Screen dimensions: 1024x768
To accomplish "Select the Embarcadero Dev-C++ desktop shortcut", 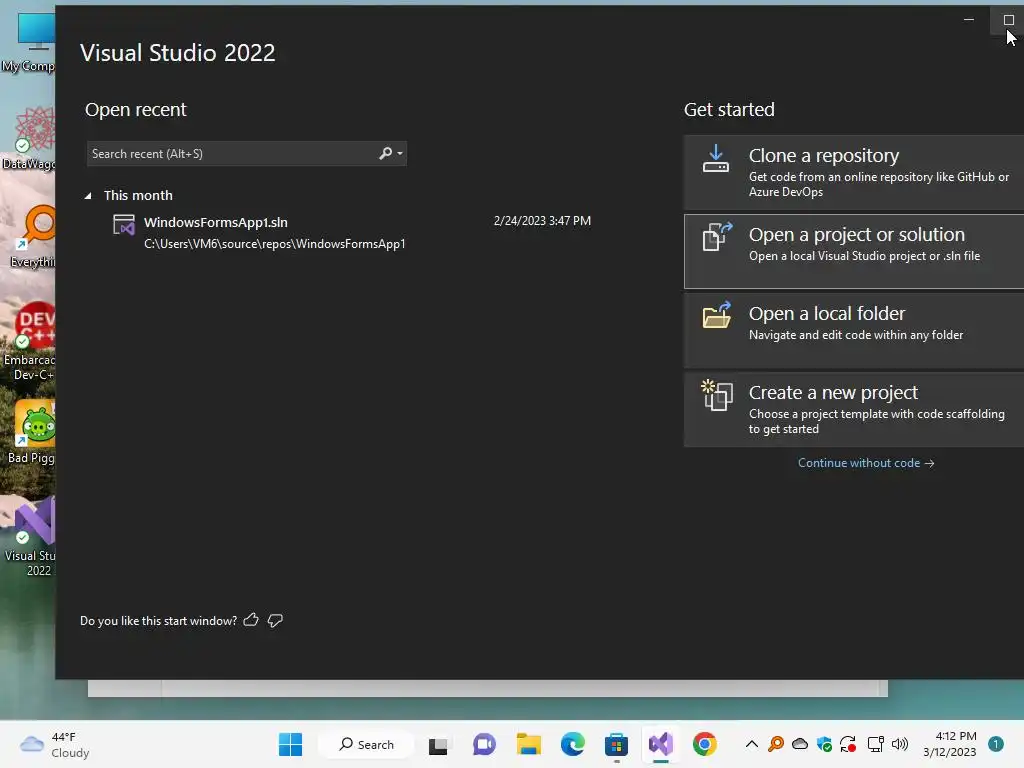I will pyautogui.click(x=29, y=341).
